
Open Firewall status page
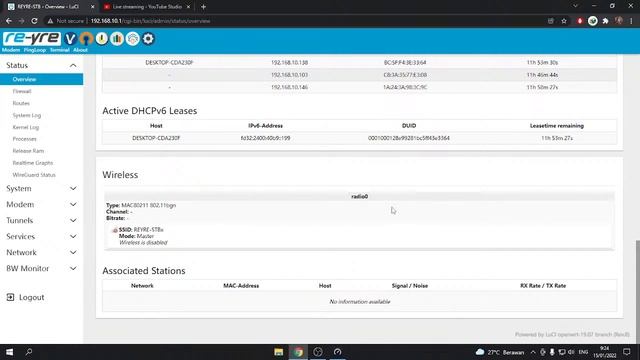coord(22,91)
